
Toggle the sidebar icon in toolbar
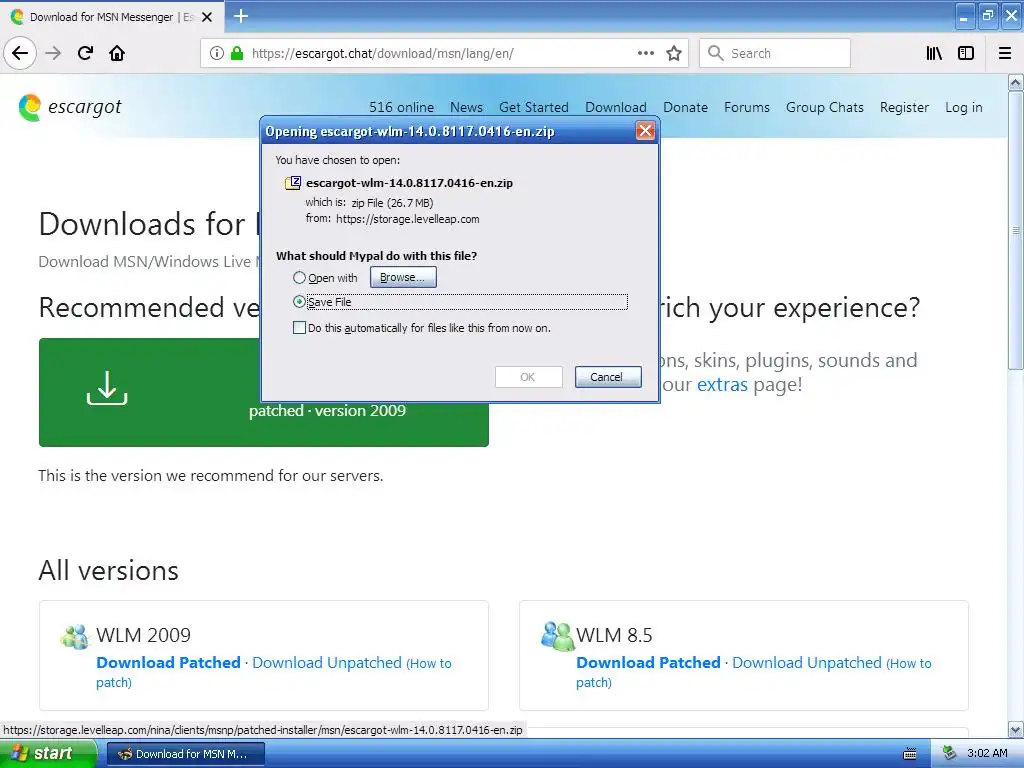(966, 53)
